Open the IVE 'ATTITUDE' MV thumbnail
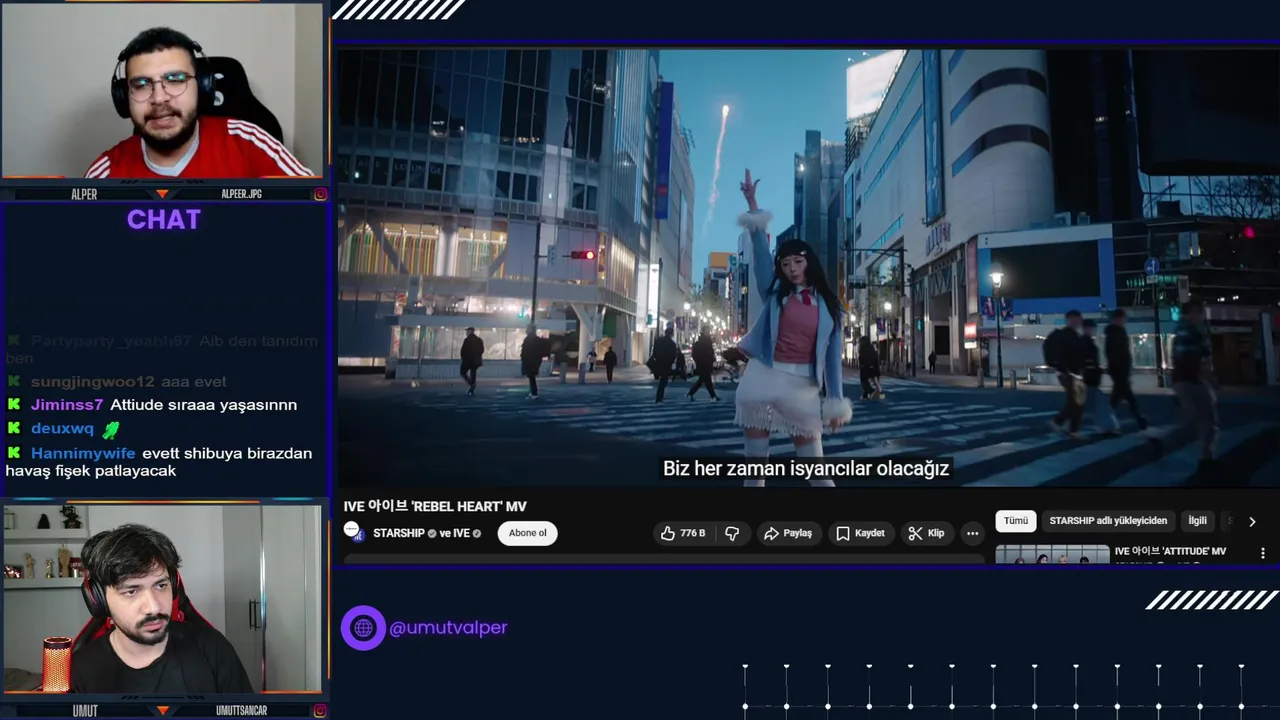Image resolution: width=1280 pixels, height=720 pixels. pos(1052,554)
